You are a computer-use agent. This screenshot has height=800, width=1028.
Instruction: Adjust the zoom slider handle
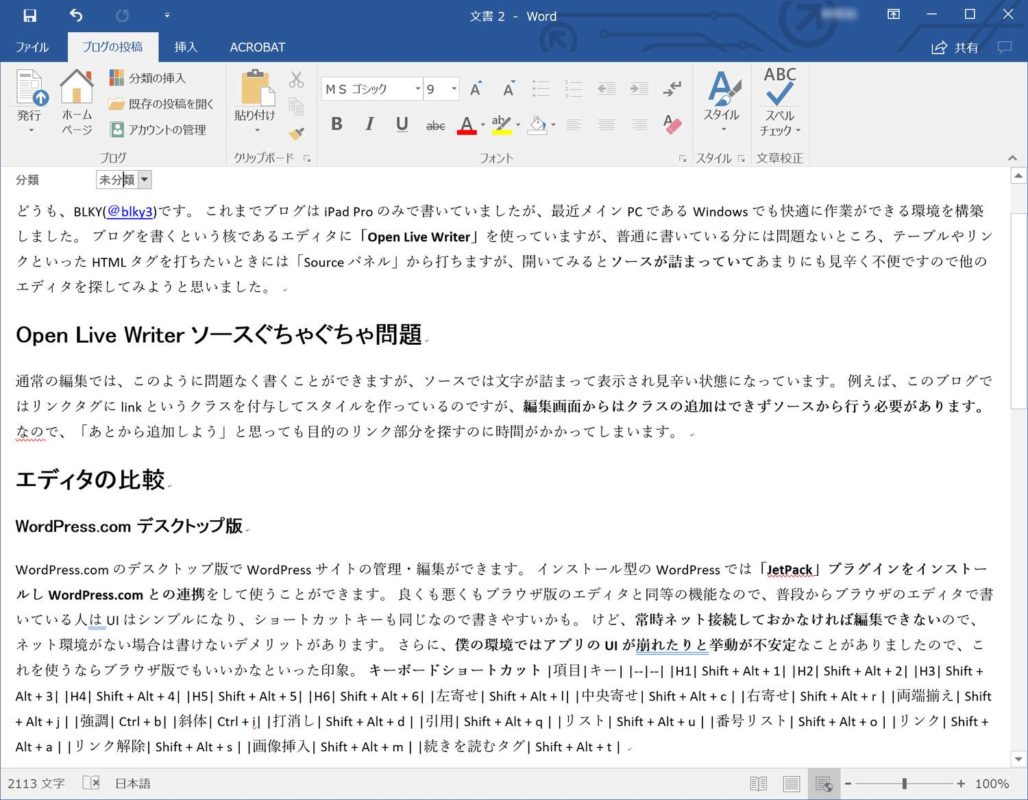(x=904, y=784)
